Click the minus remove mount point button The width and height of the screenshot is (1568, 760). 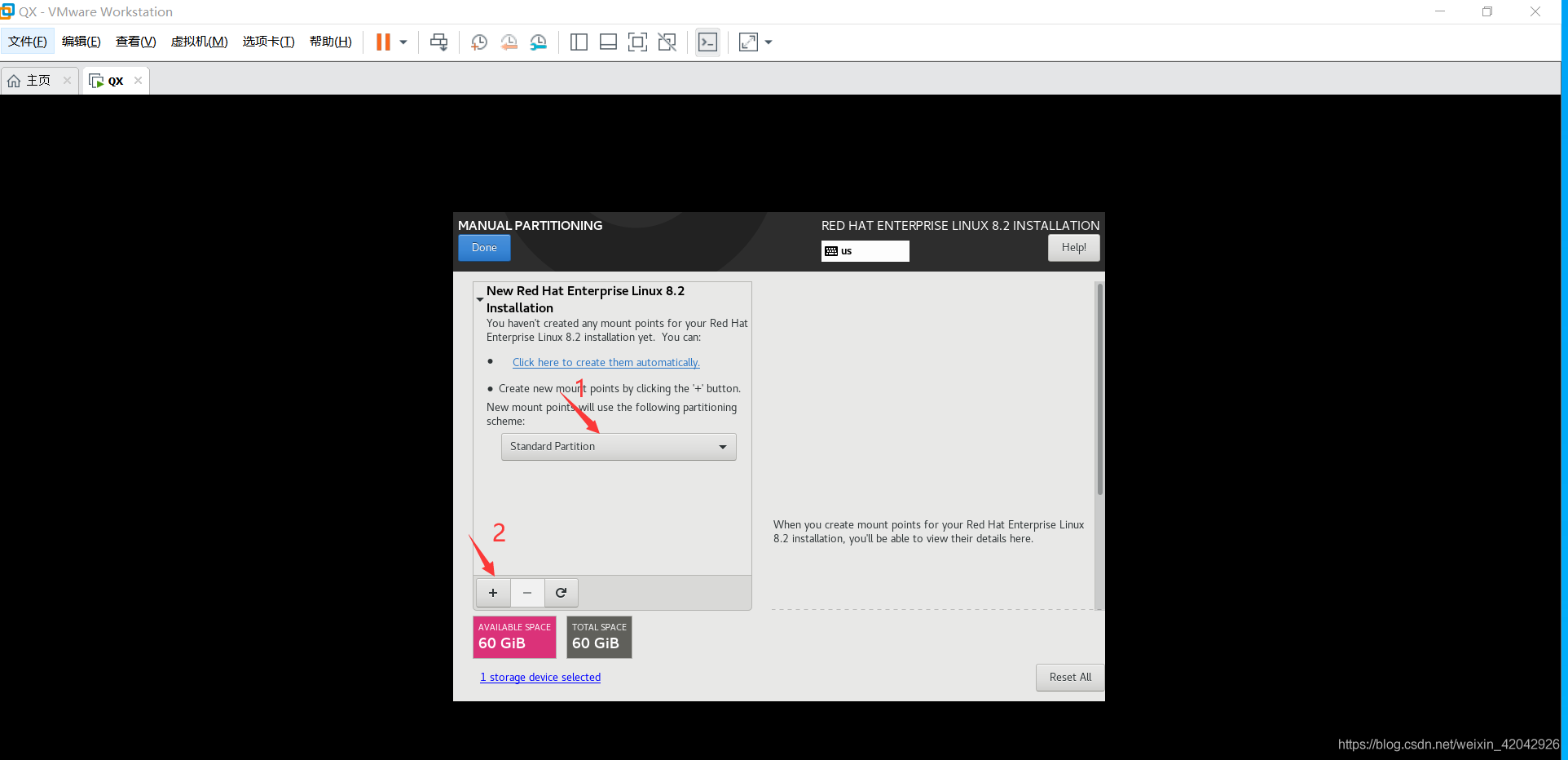pos(527,593)
